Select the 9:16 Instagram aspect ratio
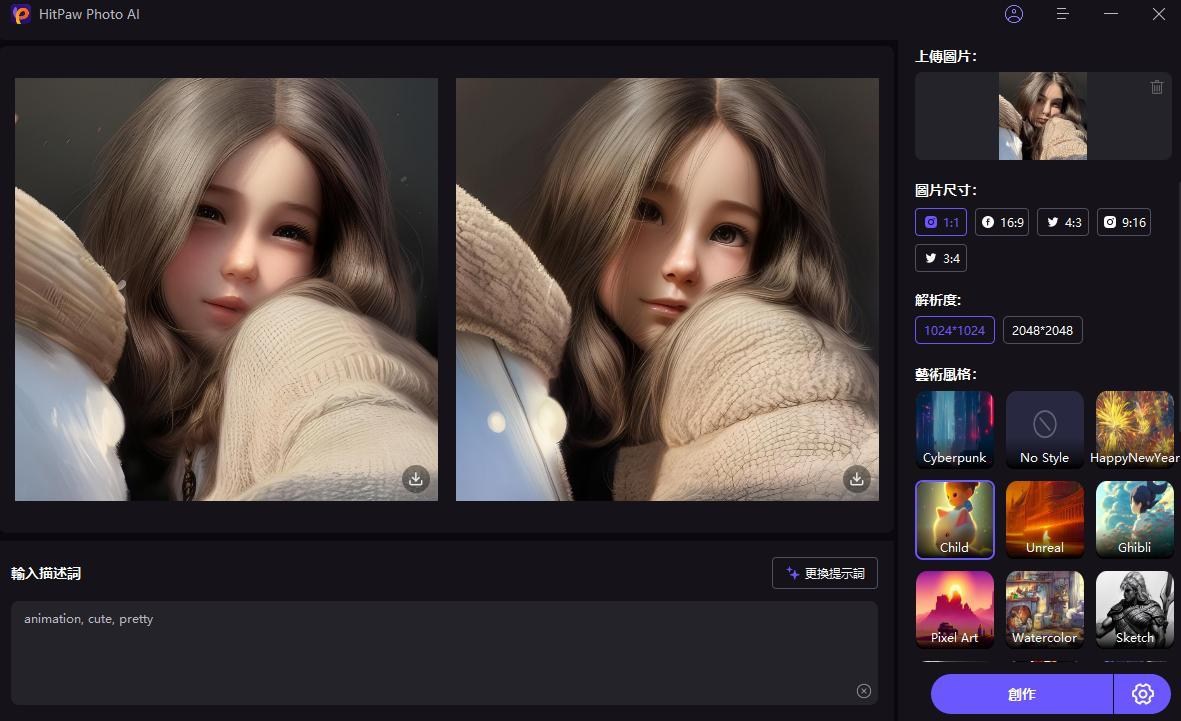This screenshot has width=1181, height=721. pos(1123,222)
